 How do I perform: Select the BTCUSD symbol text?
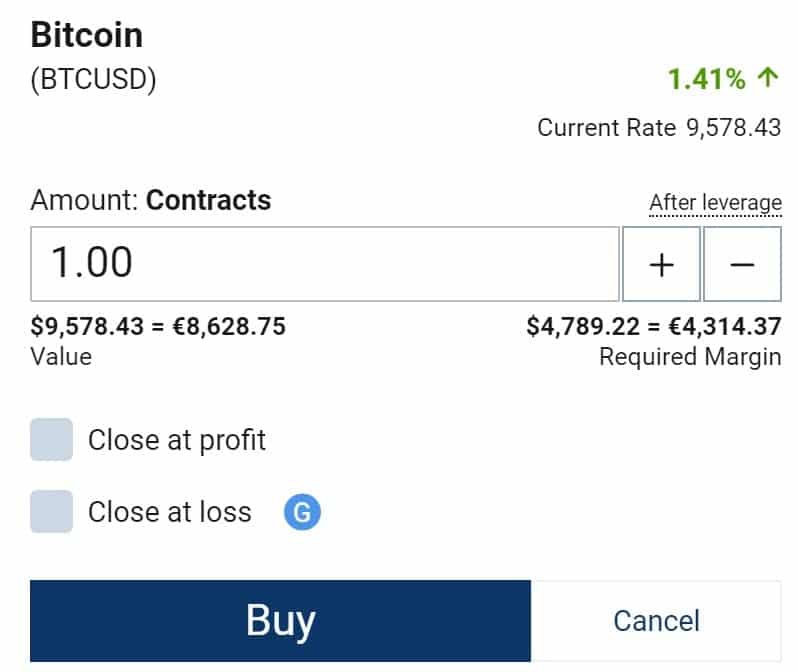click(x=94, y=80)
